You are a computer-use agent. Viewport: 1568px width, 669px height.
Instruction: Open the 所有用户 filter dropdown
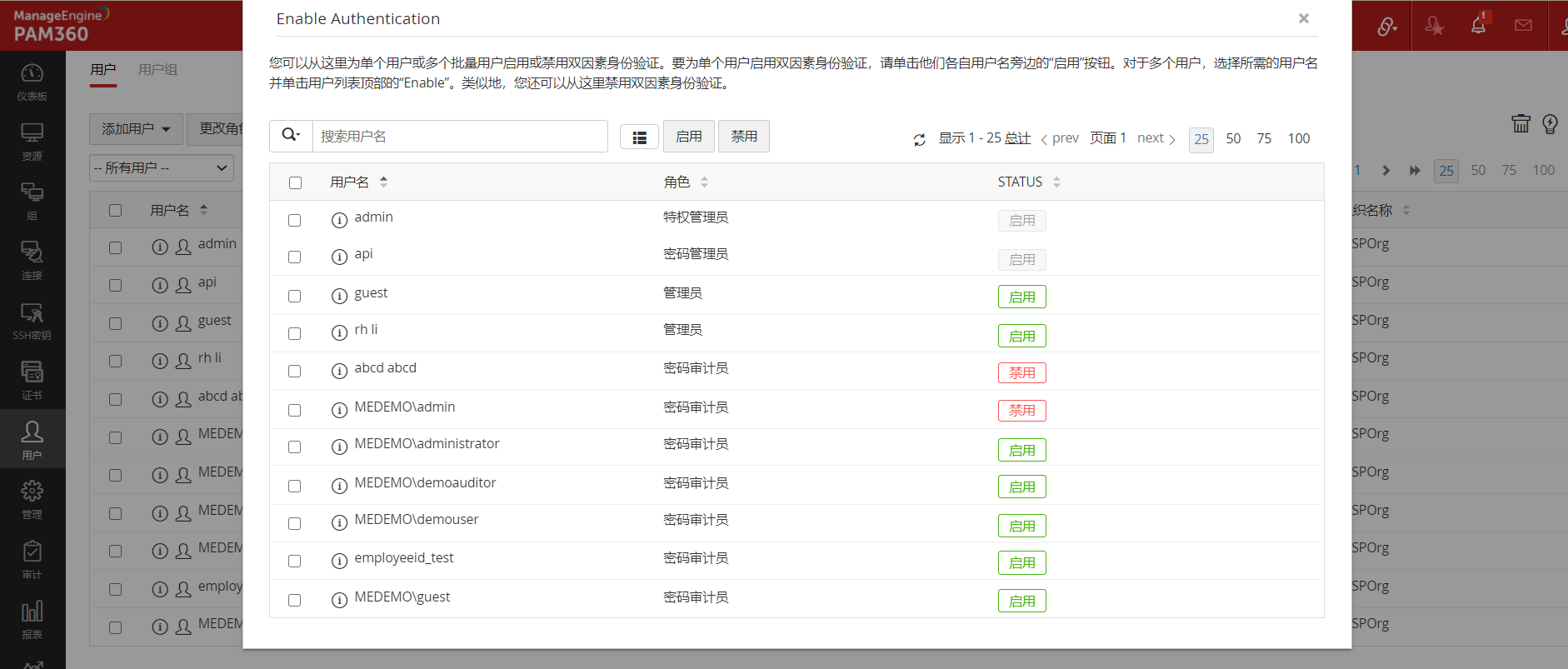coord(162,167)
